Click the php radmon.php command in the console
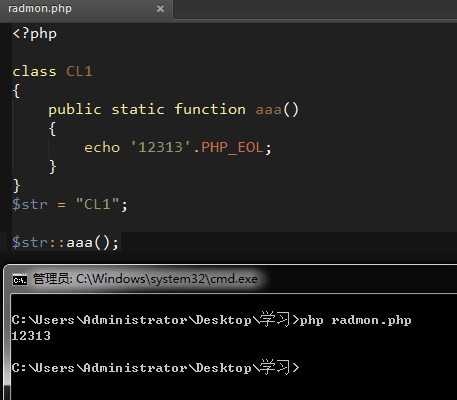The height and width of the screenshot is (400, 457). [355, 320]
